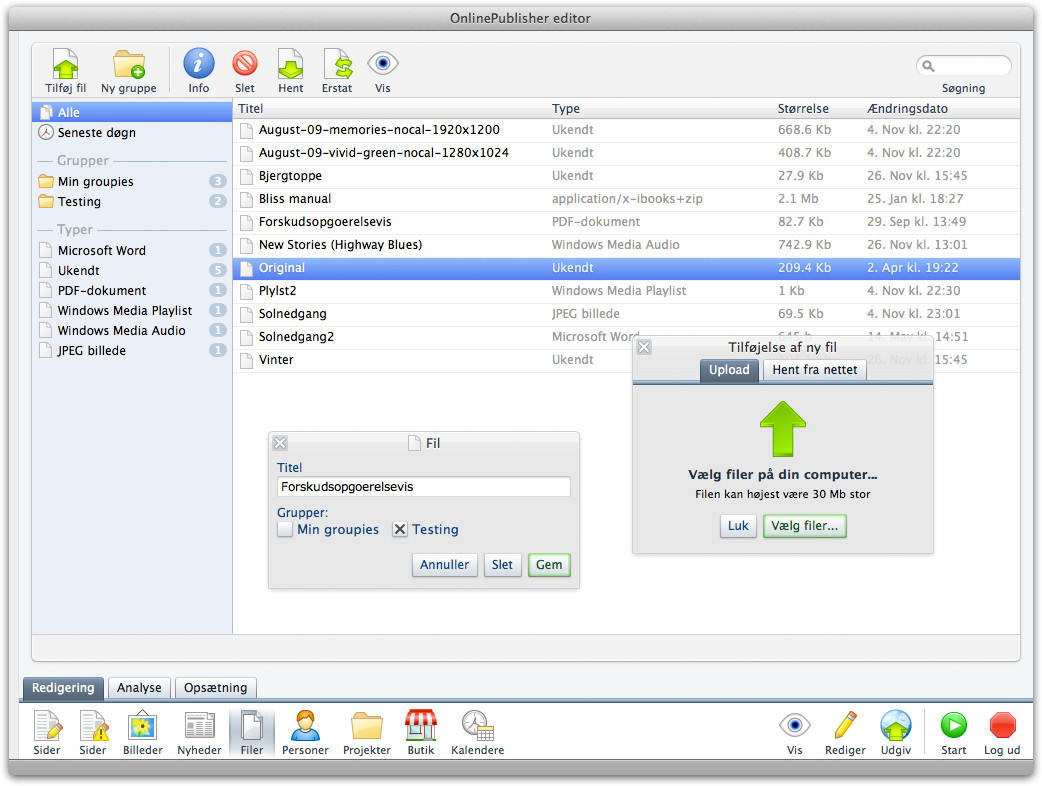Switch to the Analyse tab
The width and height of the screenshot is (1042, 786).
tap(139, 688)
